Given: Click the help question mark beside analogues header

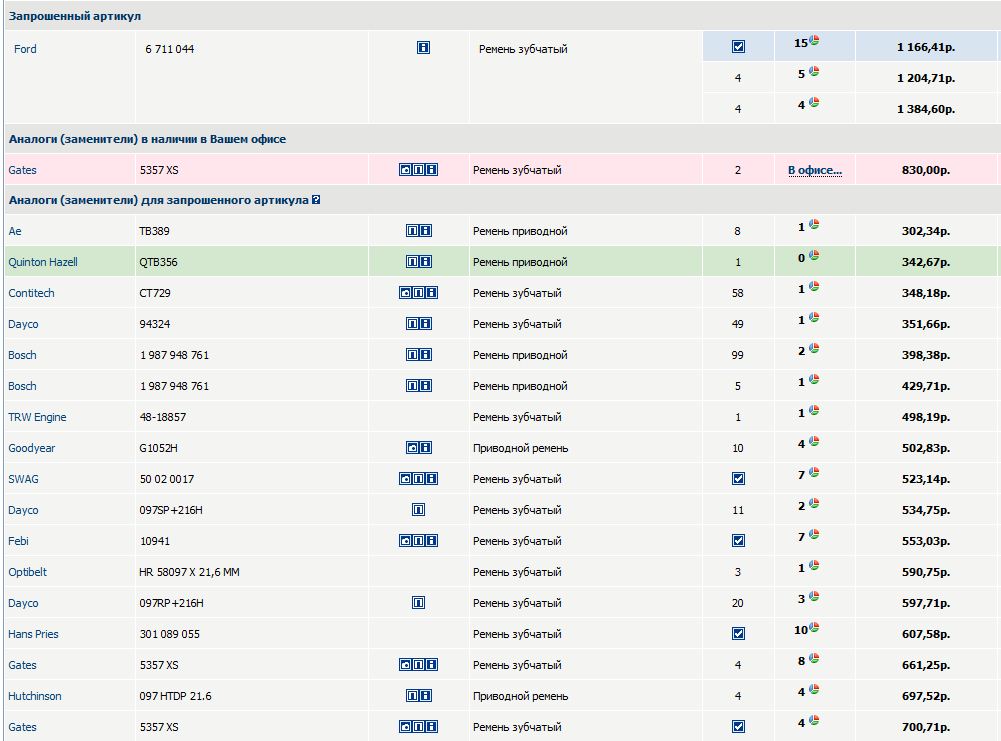Looking at the screenshot, I should coord(316,200).
